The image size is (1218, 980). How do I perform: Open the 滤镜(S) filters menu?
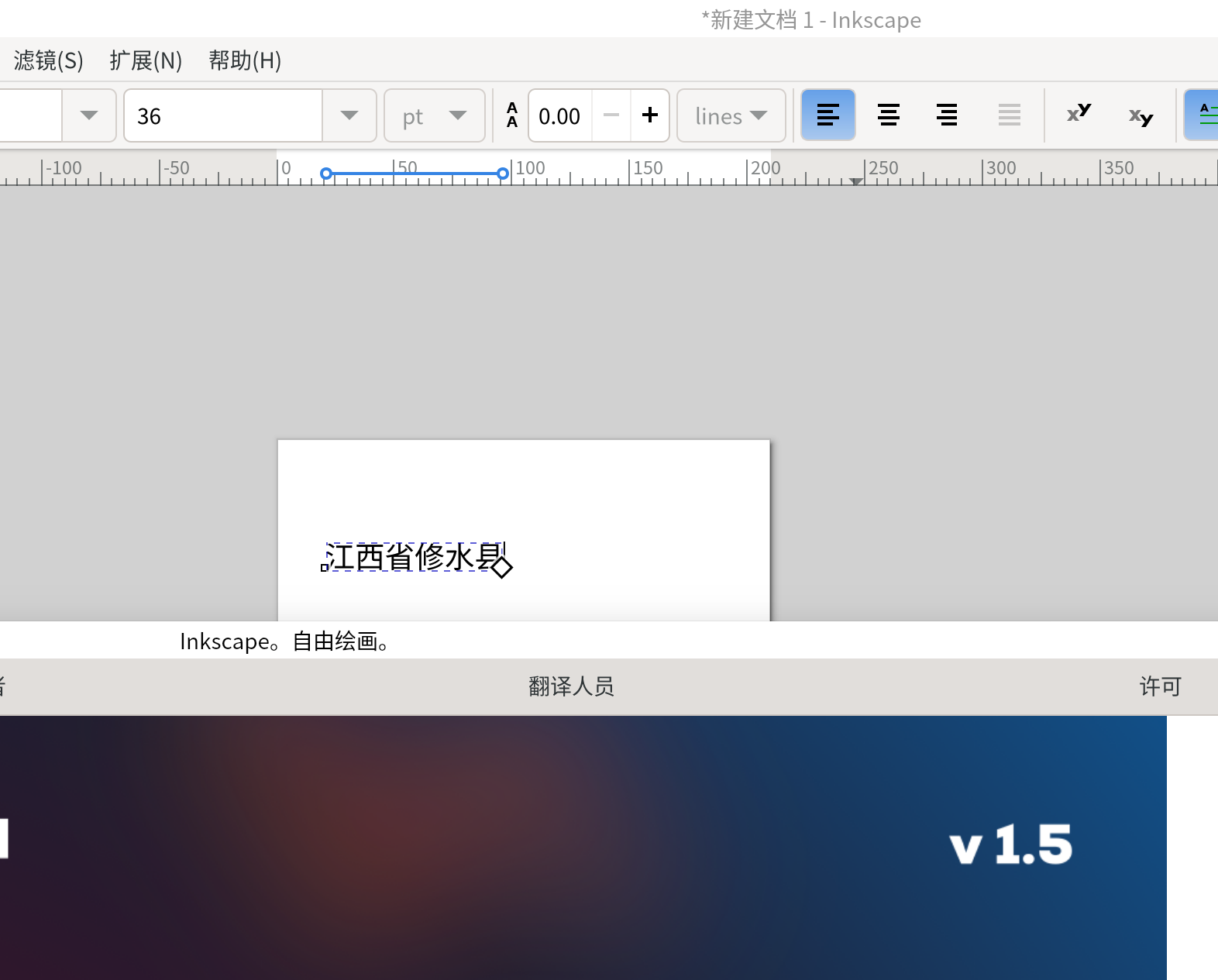click(48, 60)
